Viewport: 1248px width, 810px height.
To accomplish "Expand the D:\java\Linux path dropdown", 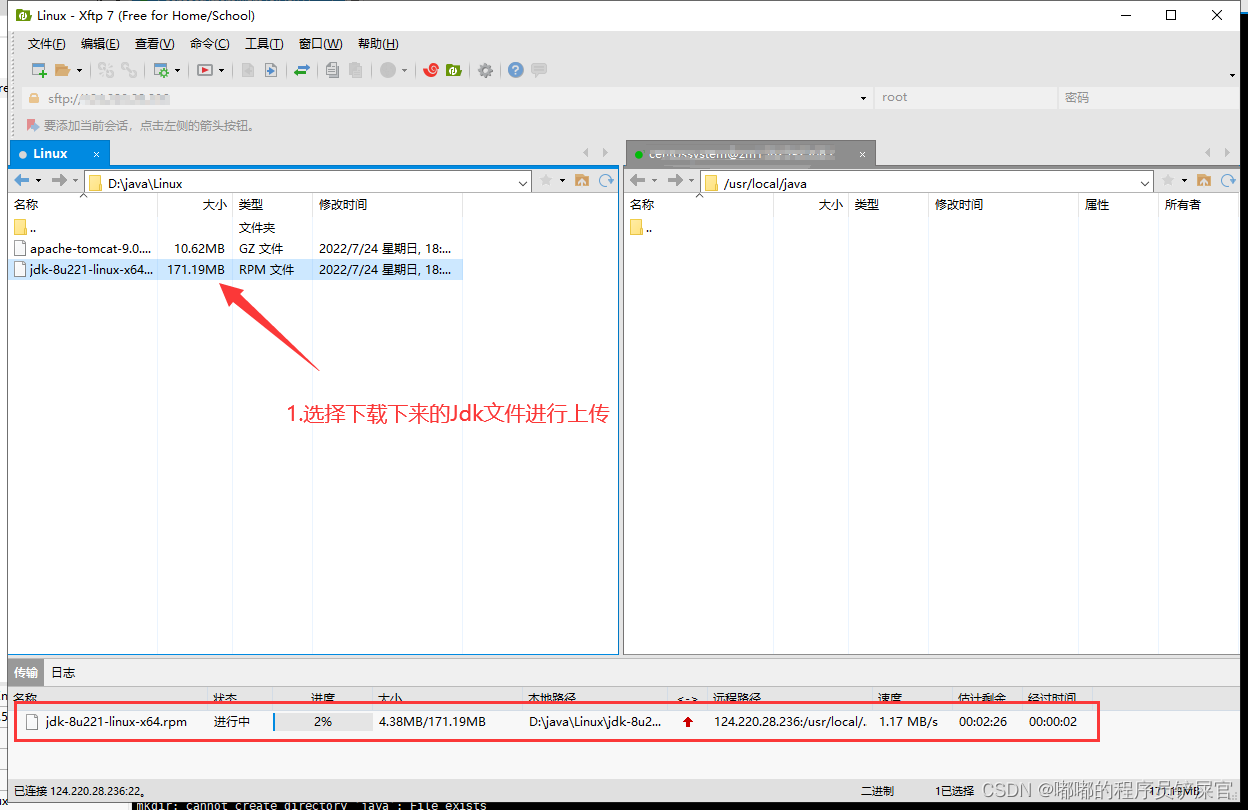I will [x=523, y=183].
